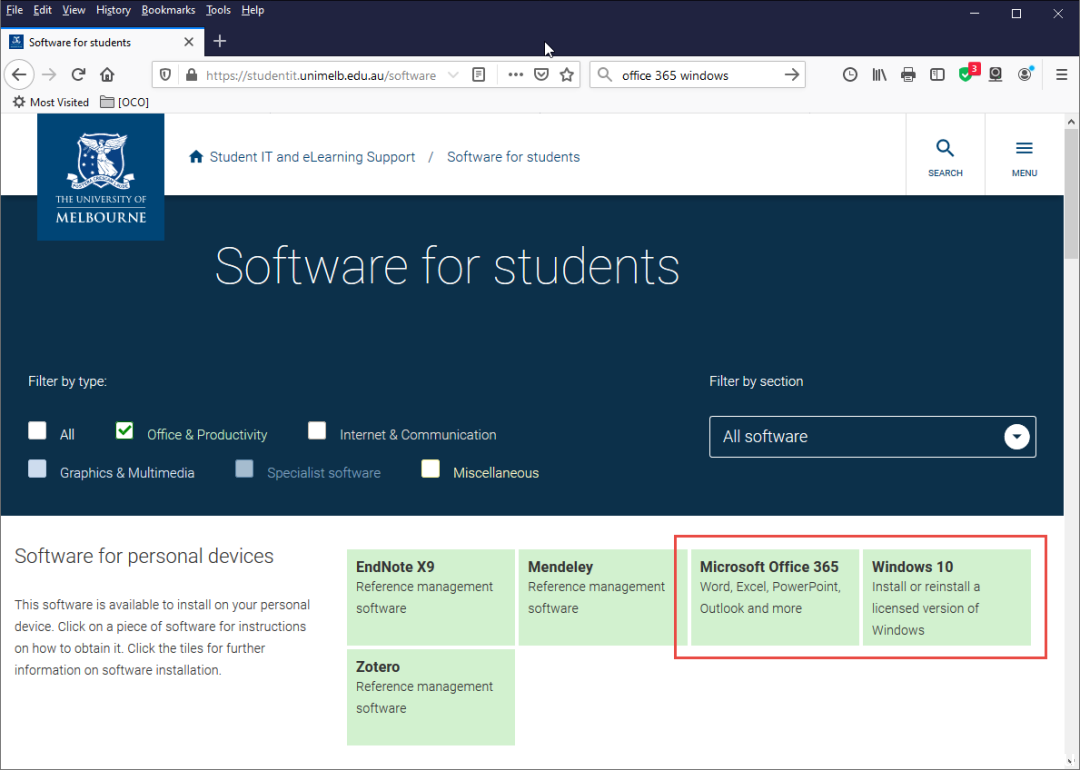Open the Mendeley tile

point(603,597)
